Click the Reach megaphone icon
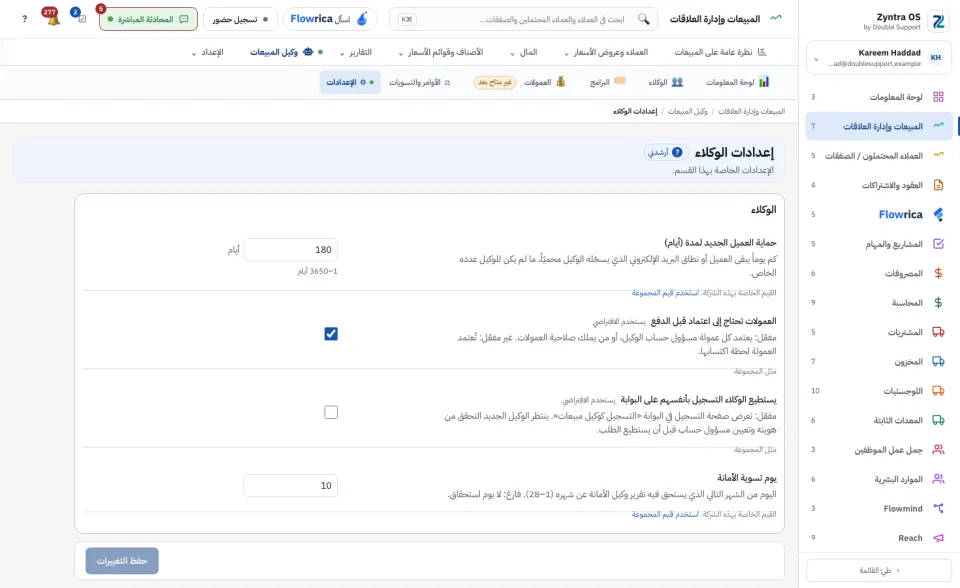Image resolution: width=960 pixels, height=588 pixels. point(938,538)
